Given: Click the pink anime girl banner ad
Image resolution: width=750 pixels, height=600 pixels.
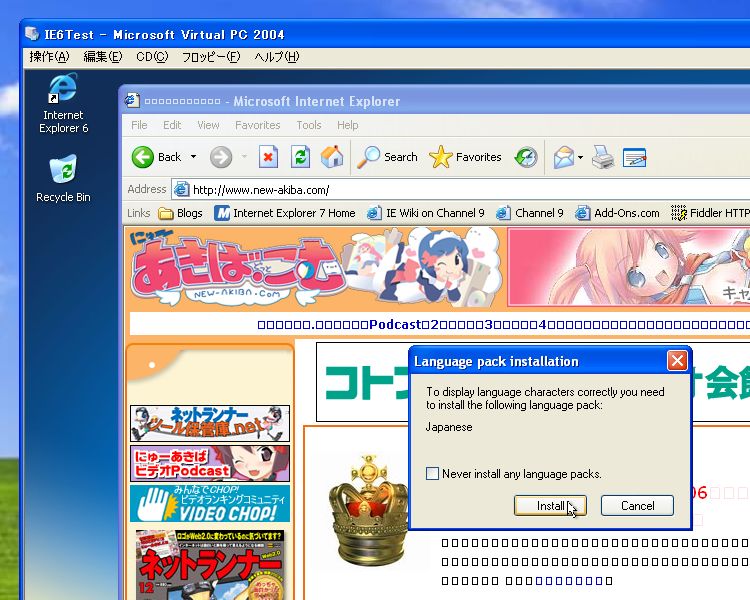Looking at the screenshot, I should tap(629, 267).
